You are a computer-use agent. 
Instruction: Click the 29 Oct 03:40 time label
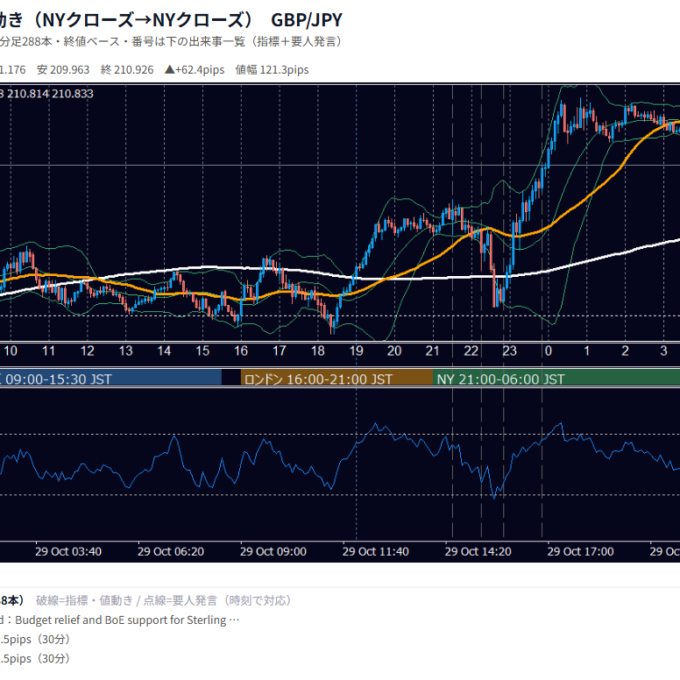click(68, 552)
